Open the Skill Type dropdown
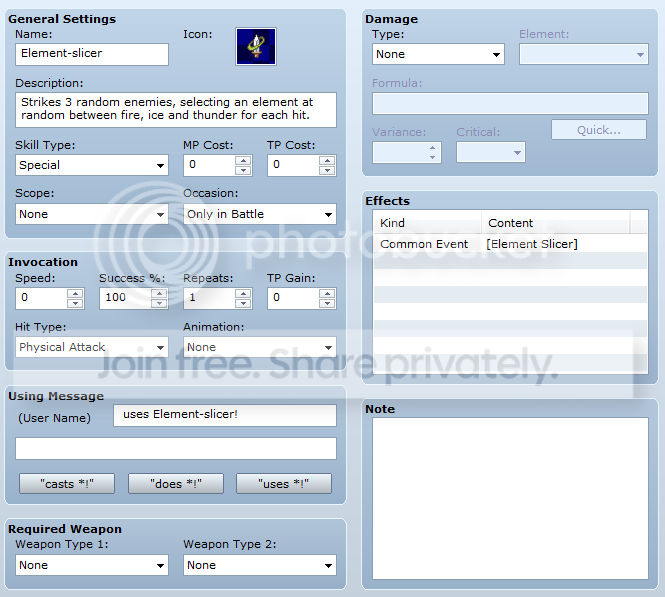This screenshot has height=597, width=665. point(92,165)
